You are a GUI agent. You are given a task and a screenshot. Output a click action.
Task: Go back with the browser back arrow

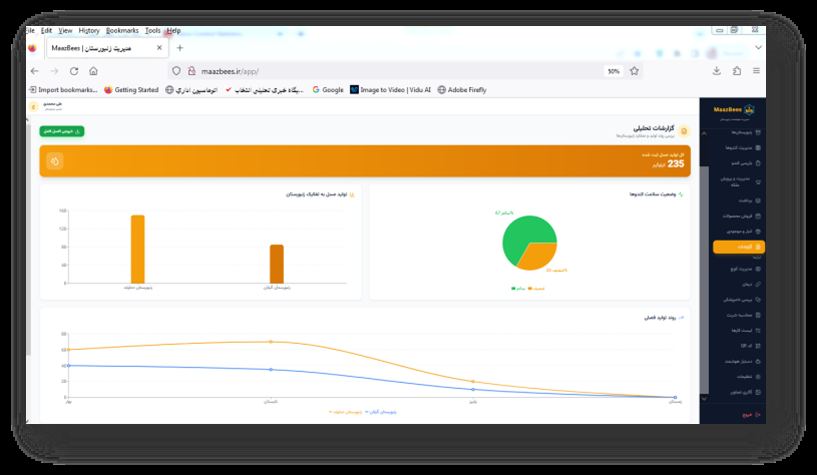coord(34,71)
